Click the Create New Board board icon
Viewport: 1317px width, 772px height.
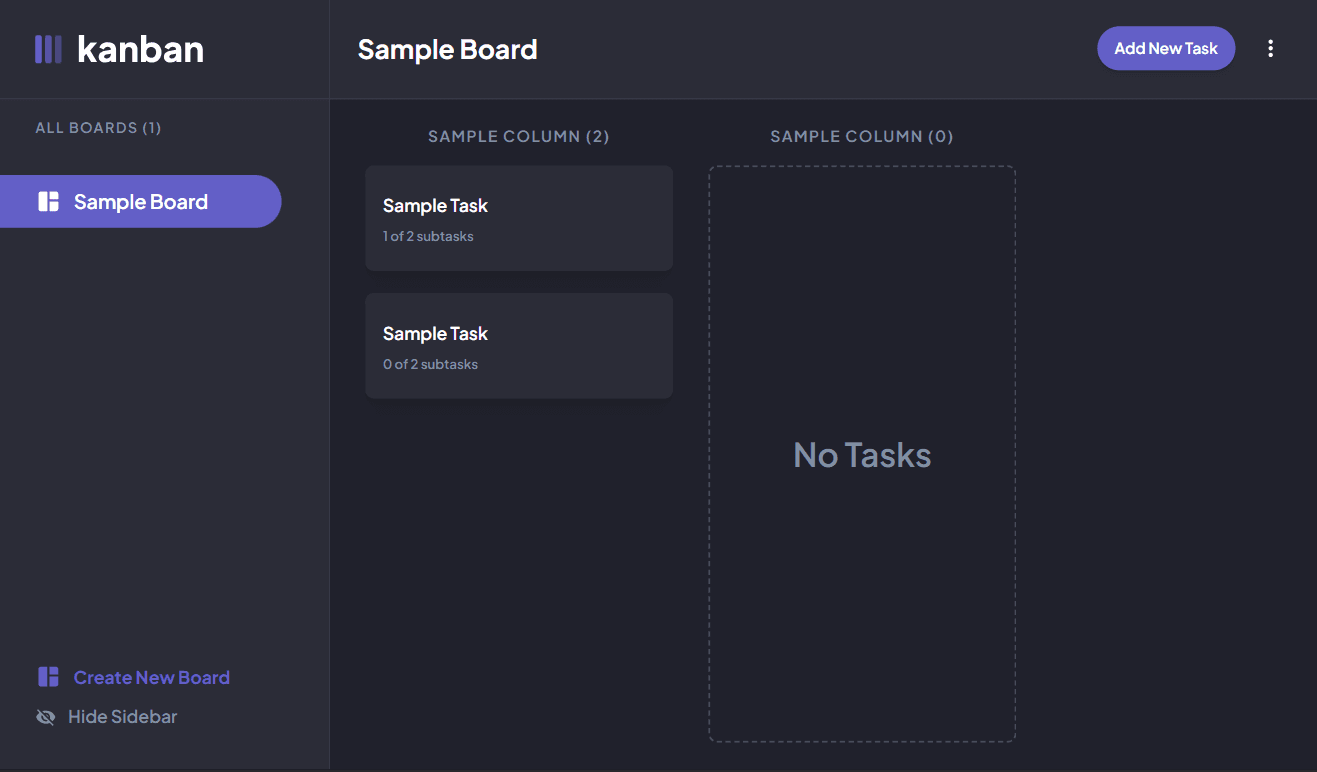point(47,676)
